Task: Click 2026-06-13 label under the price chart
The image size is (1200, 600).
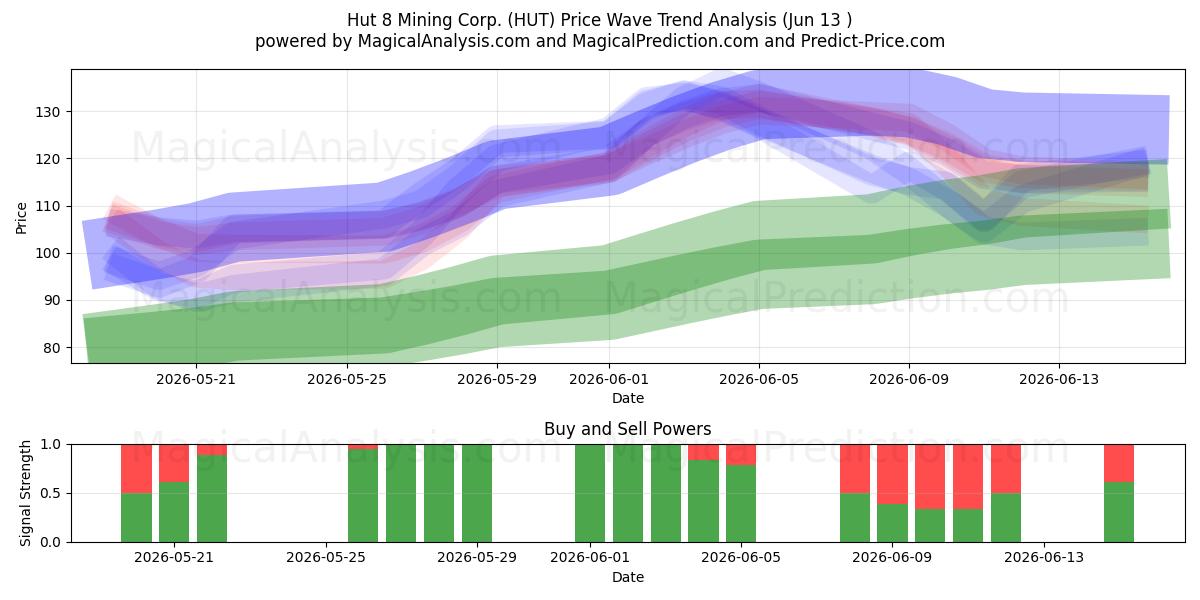Action: point(1060,379)
